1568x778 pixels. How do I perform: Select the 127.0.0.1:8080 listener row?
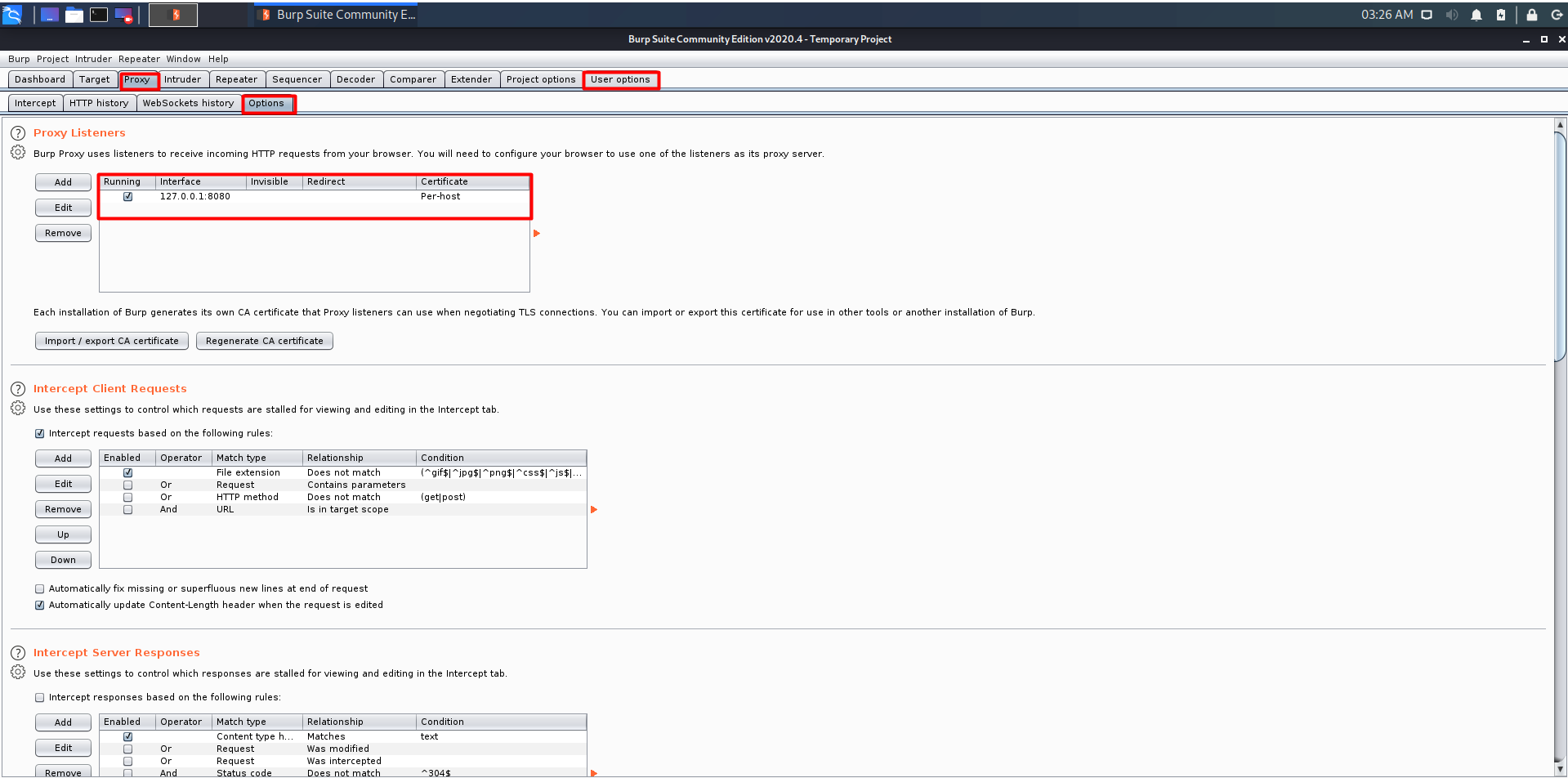tap(315, 196)
